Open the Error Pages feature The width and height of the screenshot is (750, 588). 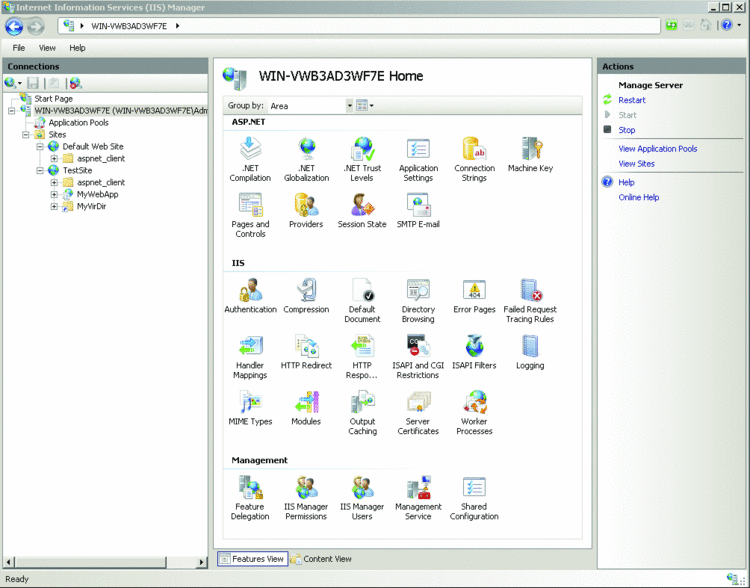[474, 291]
